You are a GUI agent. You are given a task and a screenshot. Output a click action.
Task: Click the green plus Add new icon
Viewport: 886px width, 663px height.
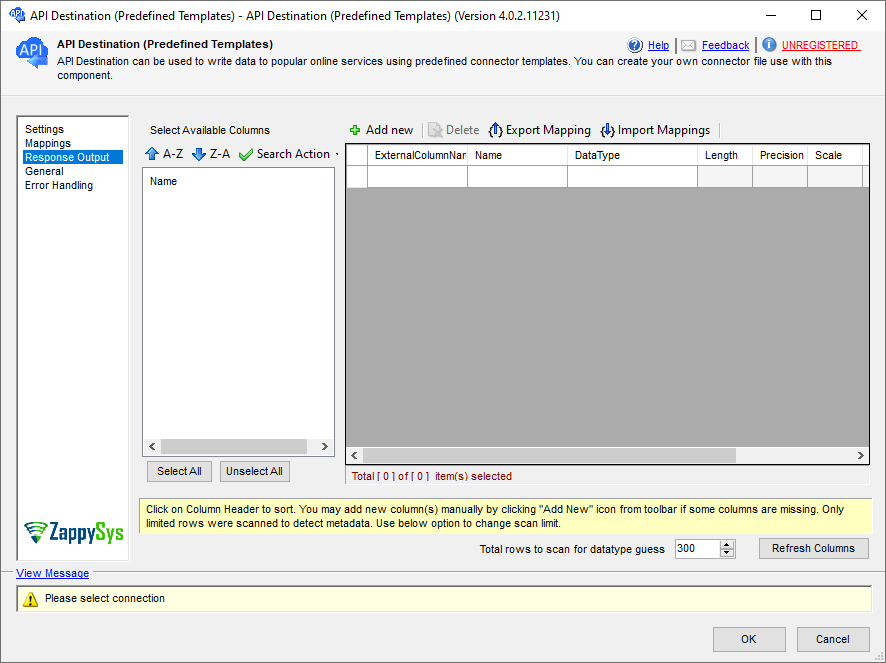click(355, 131)
